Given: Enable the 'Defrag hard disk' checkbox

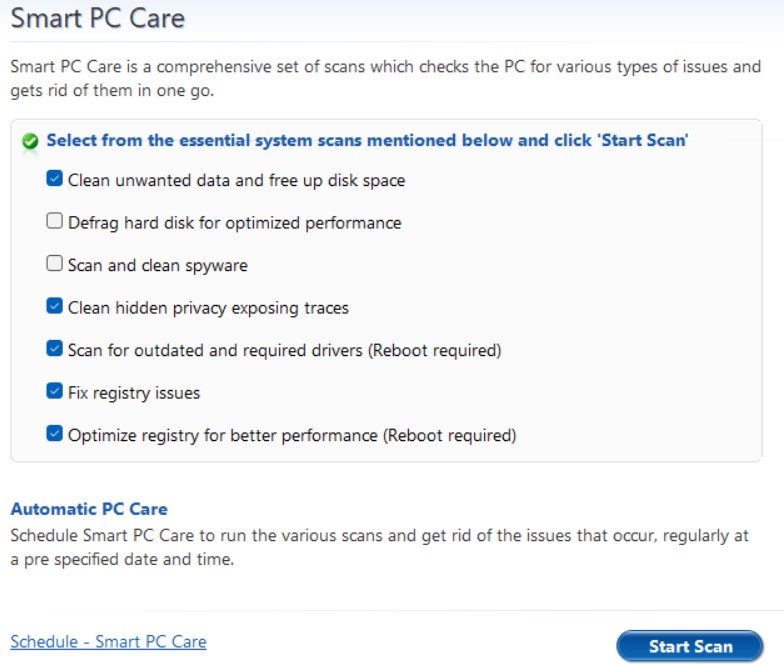Looking at the screenshot, I should point(55,222).
